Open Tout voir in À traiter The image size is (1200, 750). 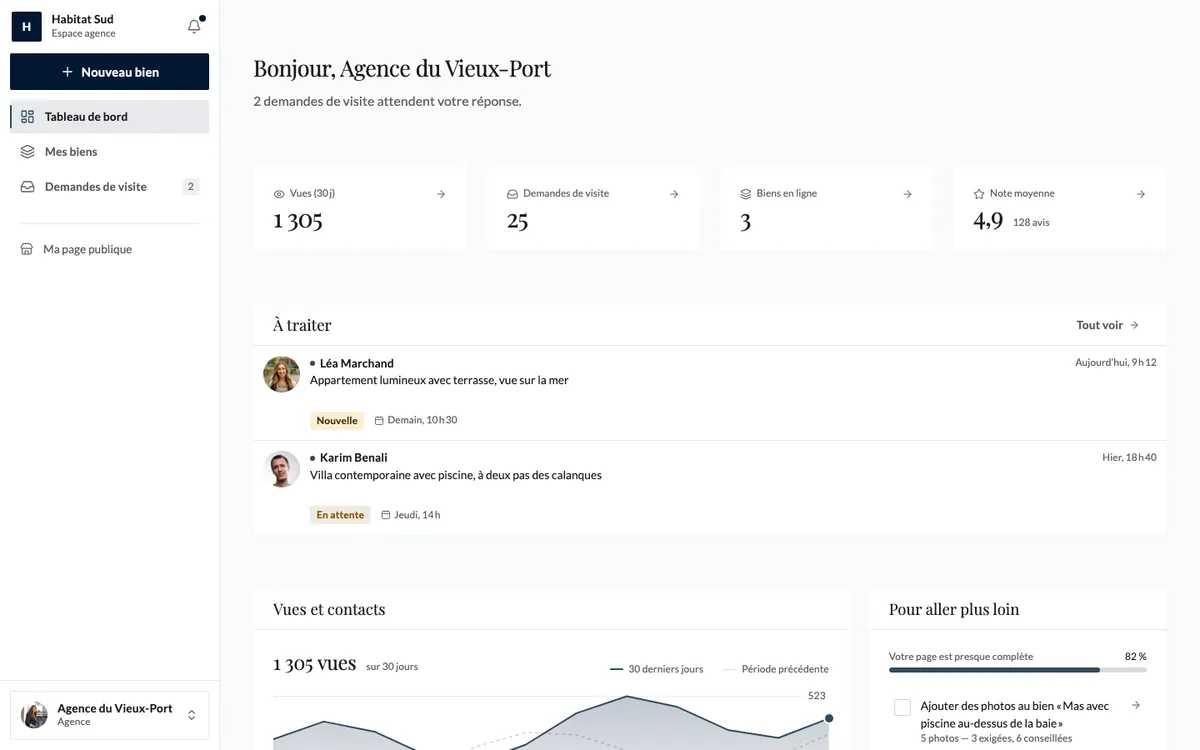tap(1108, 325)
